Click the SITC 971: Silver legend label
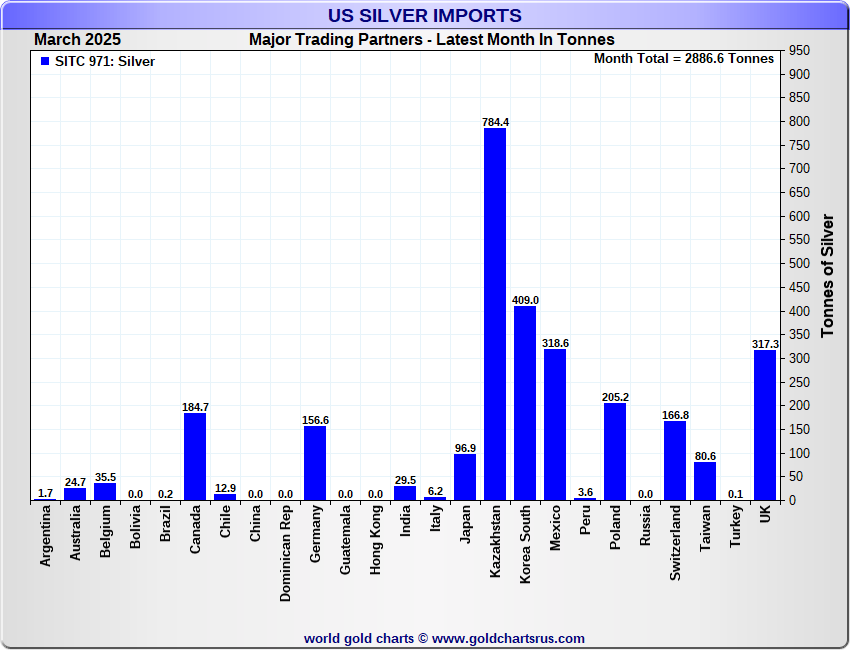Screen dimensions: 850x650 pyautogui.click(x=105, y=61)
